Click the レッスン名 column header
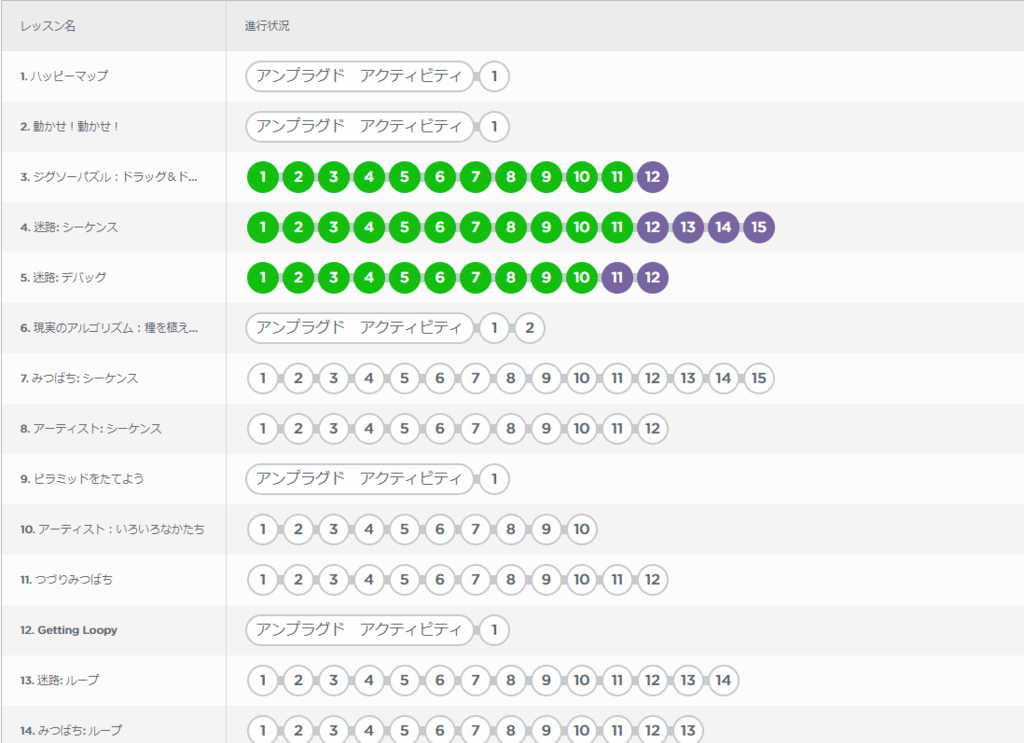1024x743 pixels. [x=48, y=26]
